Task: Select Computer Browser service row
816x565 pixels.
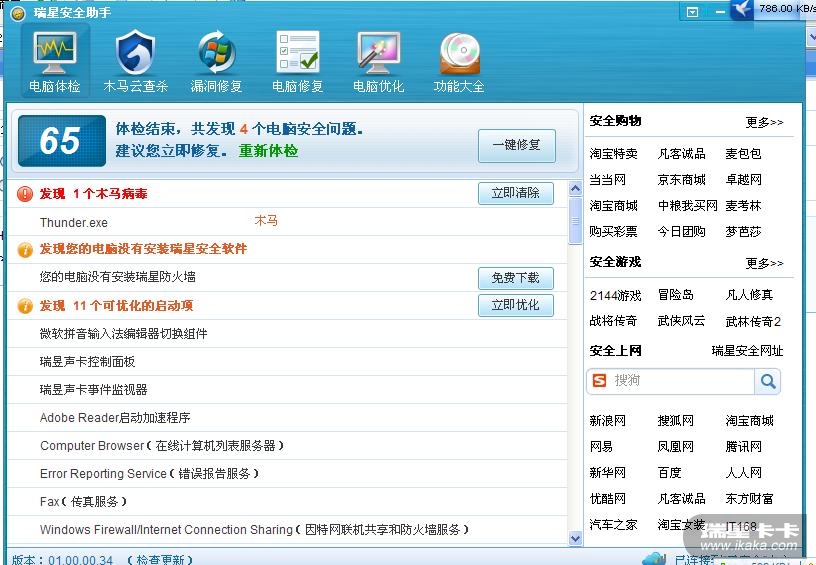Action: click(x=287, y=446)
